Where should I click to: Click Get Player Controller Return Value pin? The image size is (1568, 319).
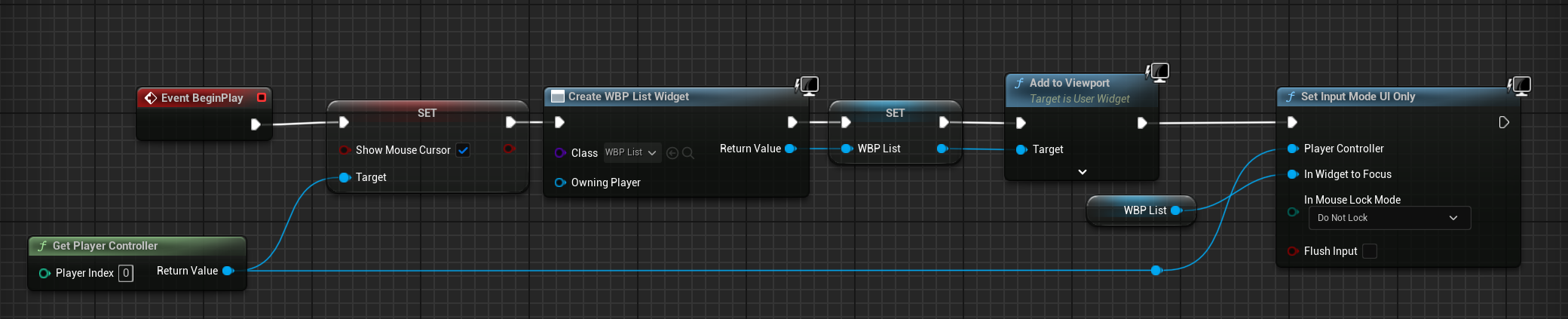coord(228,271)
